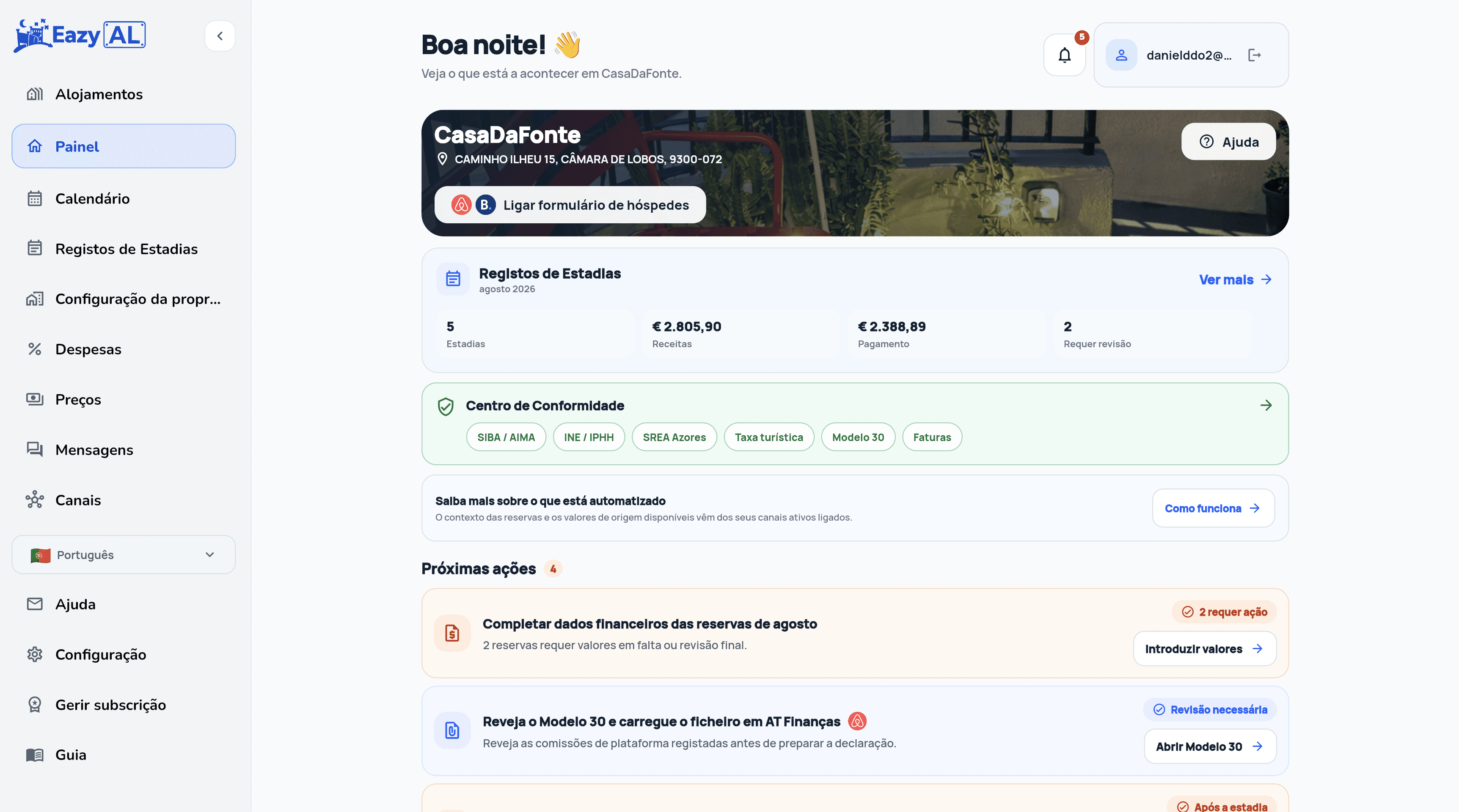Click the Alojamentos buildings icon
The height and width of the screenshot is (812, 1459).
click(x=35, y=94)
